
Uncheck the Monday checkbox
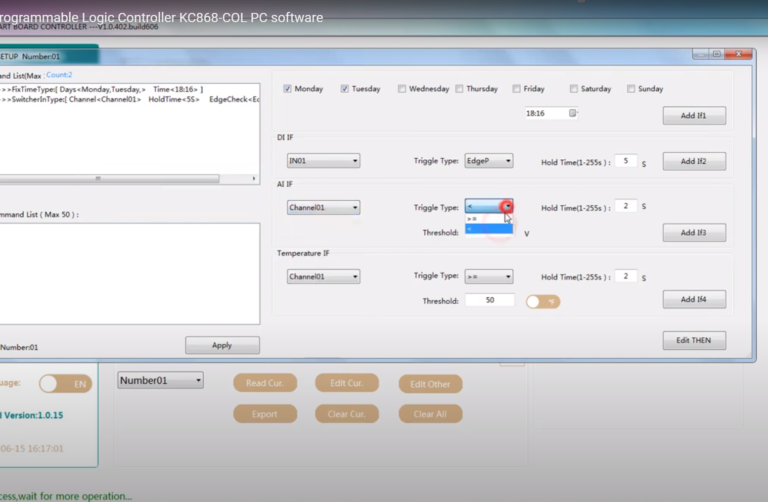pos(287,89)
